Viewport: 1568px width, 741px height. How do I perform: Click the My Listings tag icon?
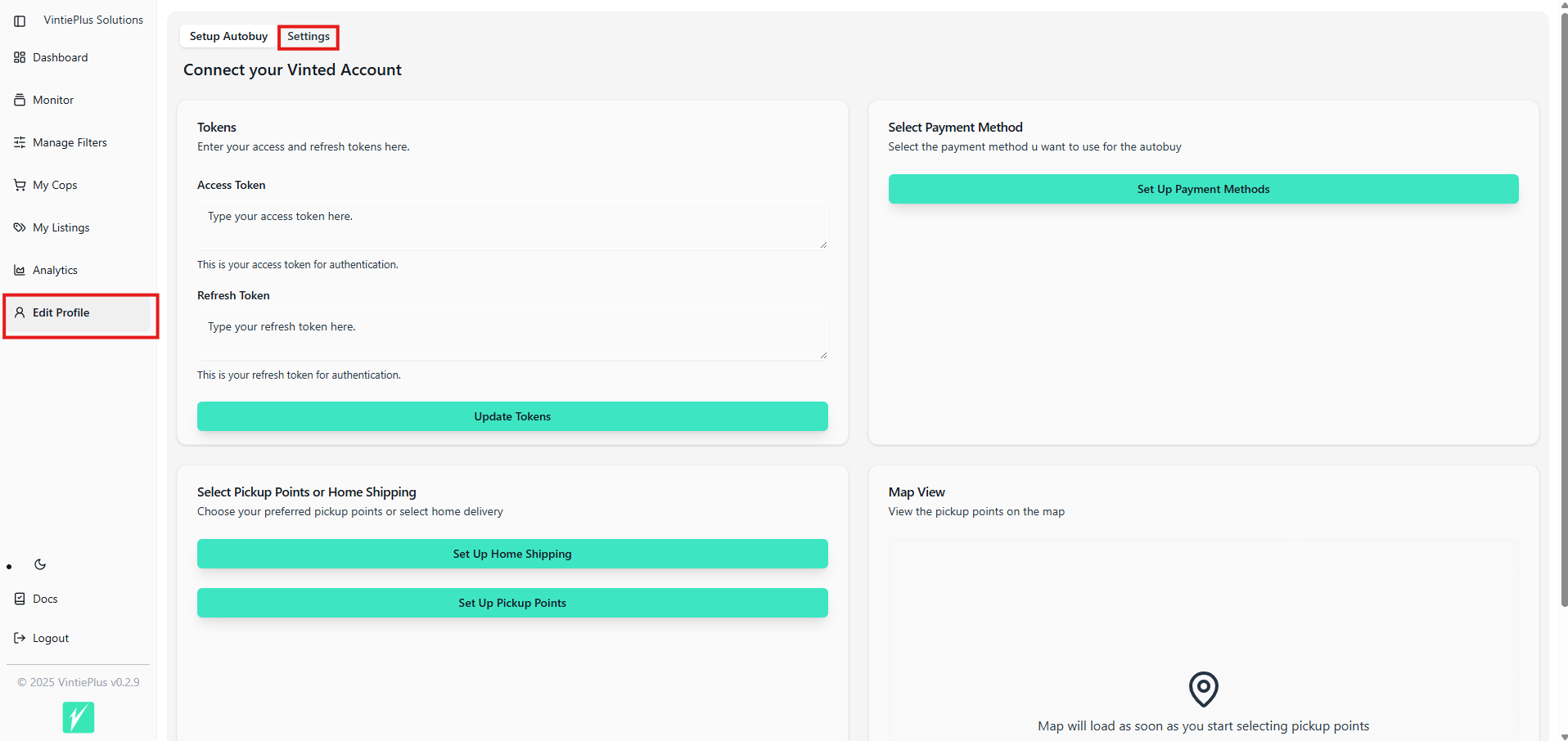click(20, 227)
